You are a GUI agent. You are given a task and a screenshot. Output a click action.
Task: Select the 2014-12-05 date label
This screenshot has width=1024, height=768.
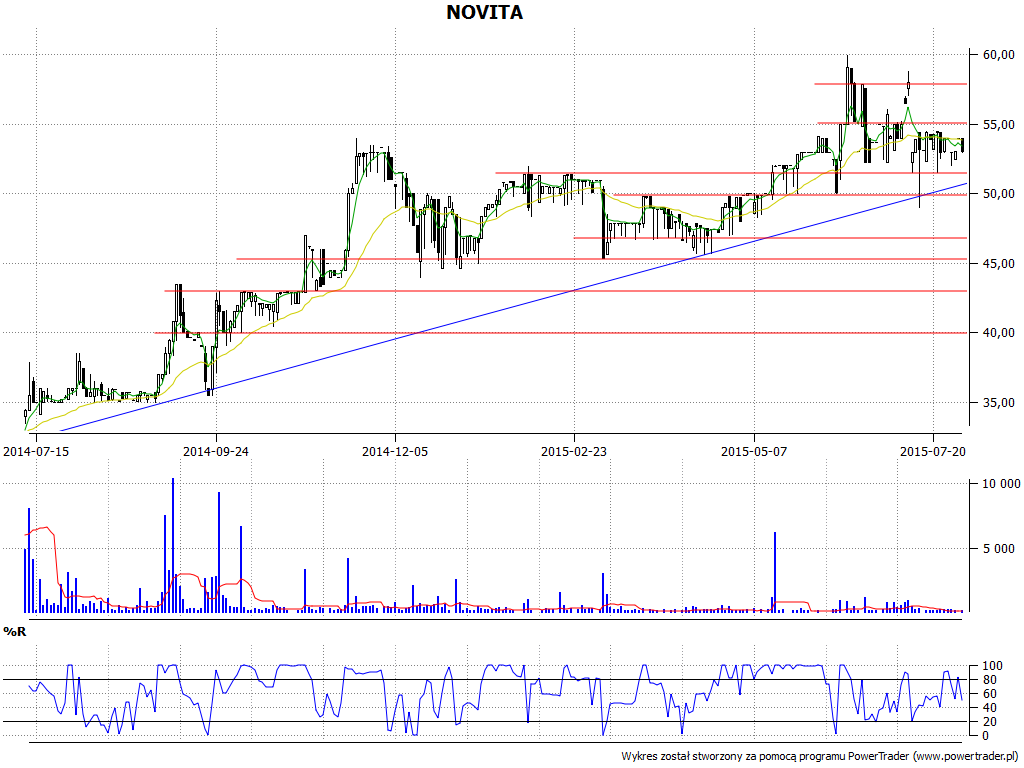[395, 451]
